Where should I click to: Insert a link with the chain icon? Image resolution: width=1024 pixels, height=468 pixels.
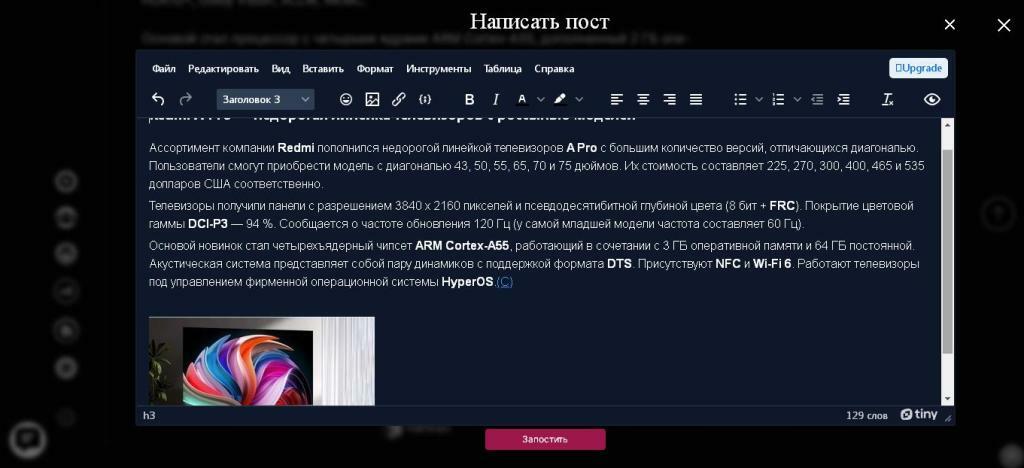pyautogui.click(x=398, y=99)
